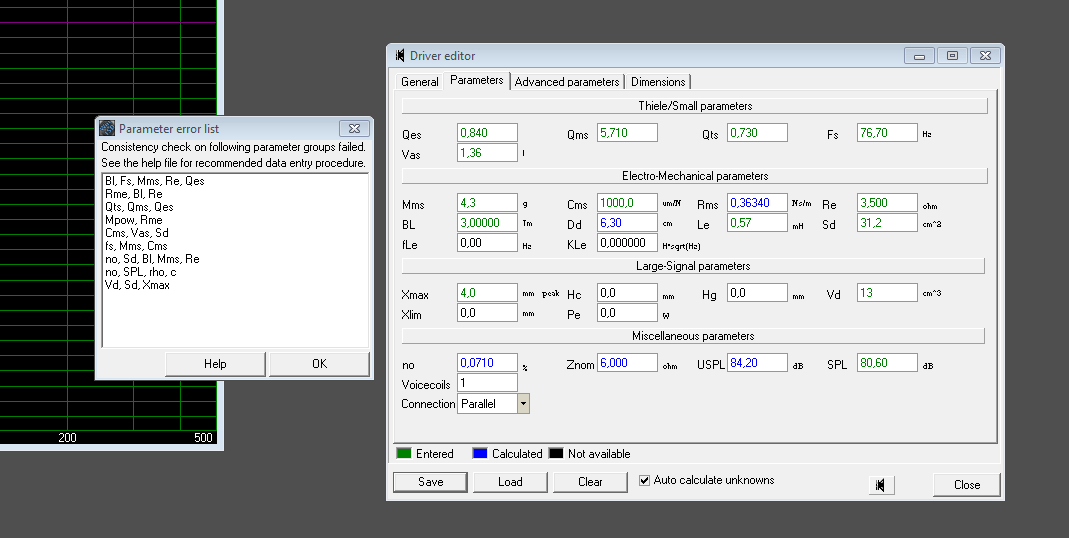1069x538 pixels.
Task: Click the speaker icon button near Close
Action: (x=881, y=484)
